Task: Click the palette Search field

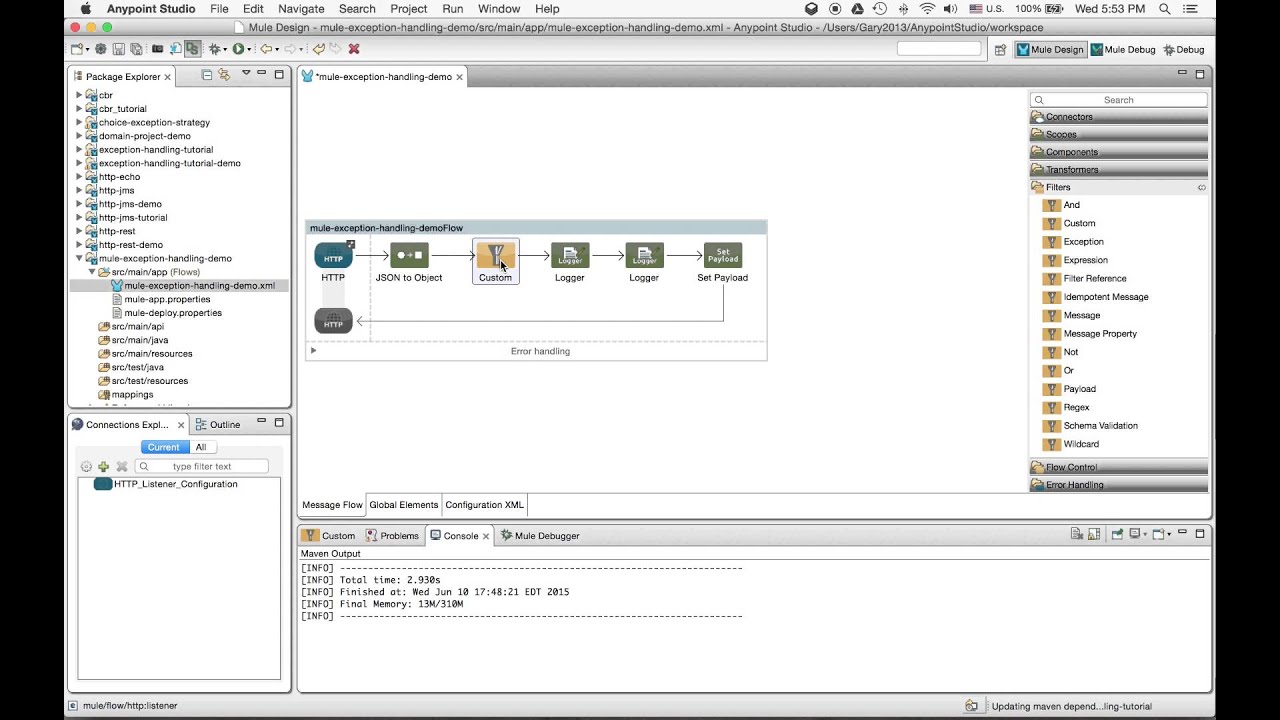Action: coord(1118,100)
